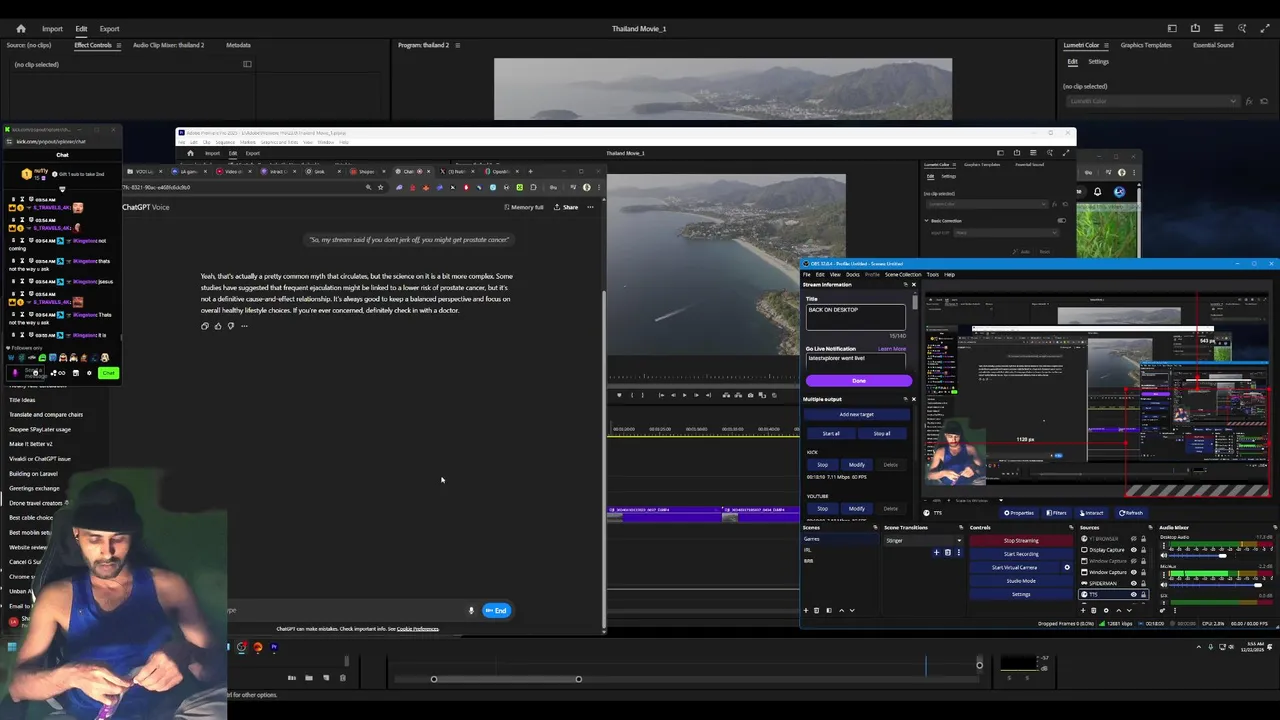This screenshot has width=1280, height=720.
Task: Open the Essential Sound panel tab
Action: pyautogui.click(x=1213, y=45)
